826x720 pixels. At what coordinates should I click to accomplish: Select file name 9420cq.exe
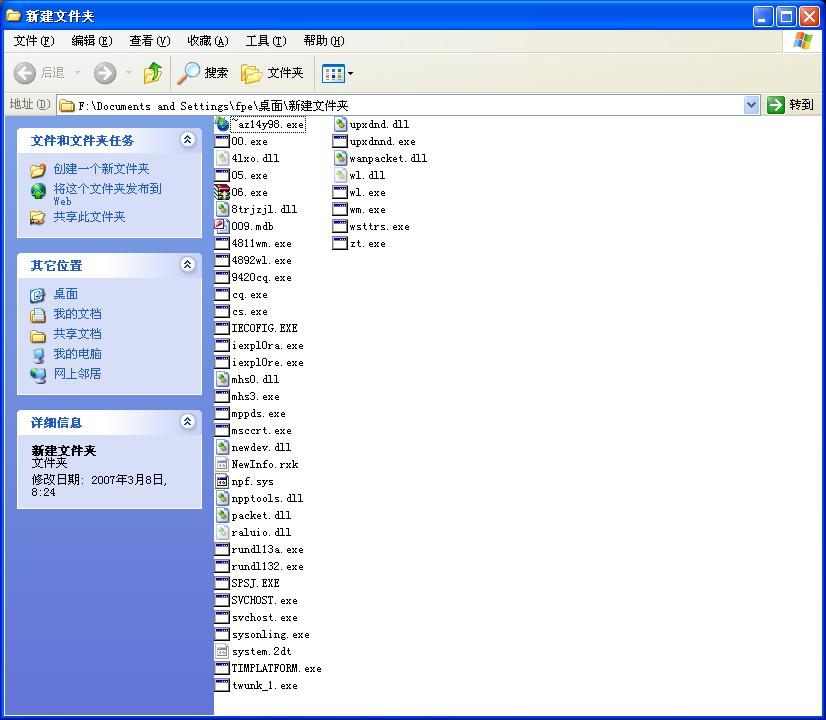tap(262, 278)
